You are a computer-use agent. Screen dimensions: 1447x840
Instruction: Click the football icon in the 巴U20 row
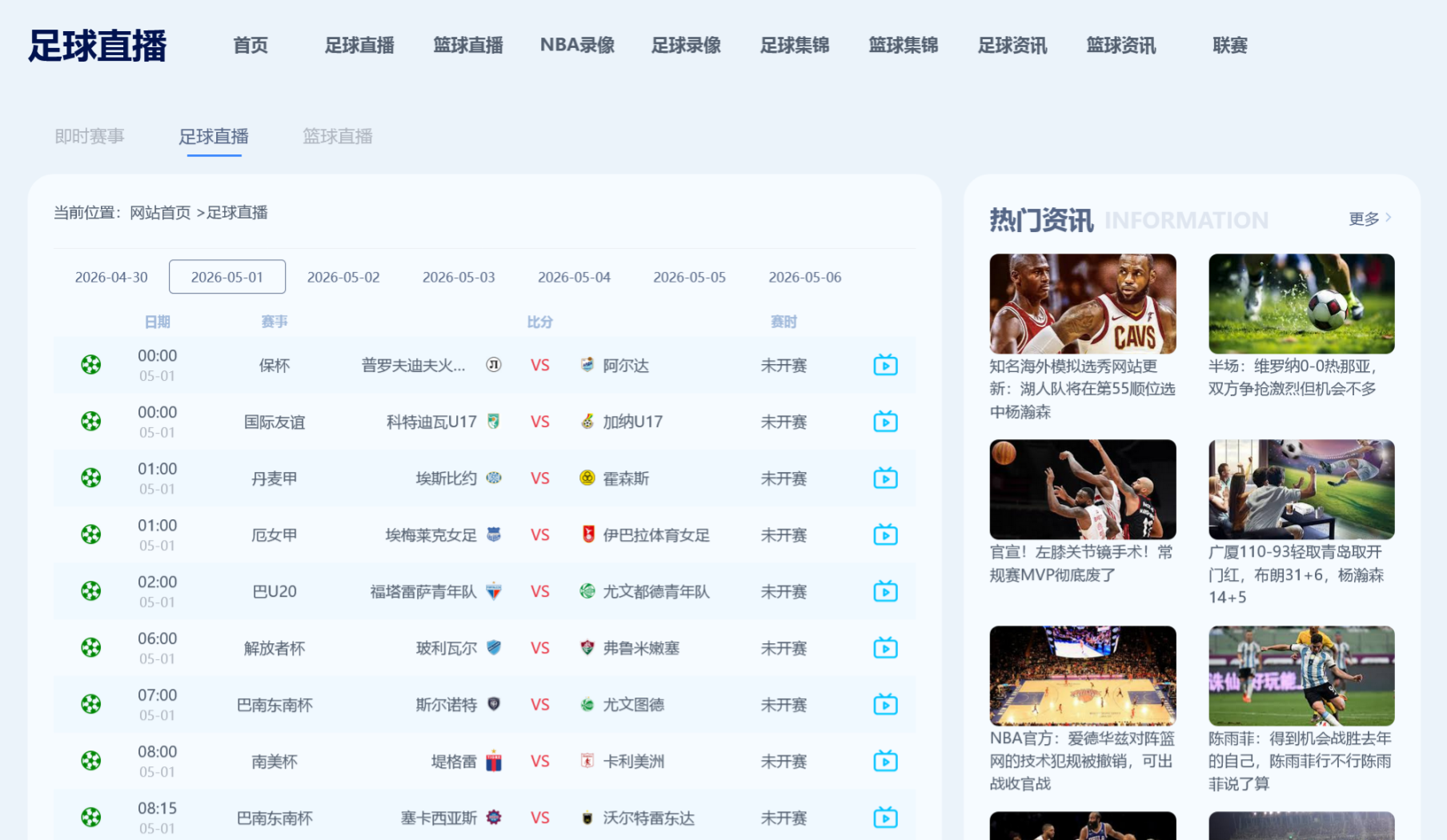pos(91,591)
